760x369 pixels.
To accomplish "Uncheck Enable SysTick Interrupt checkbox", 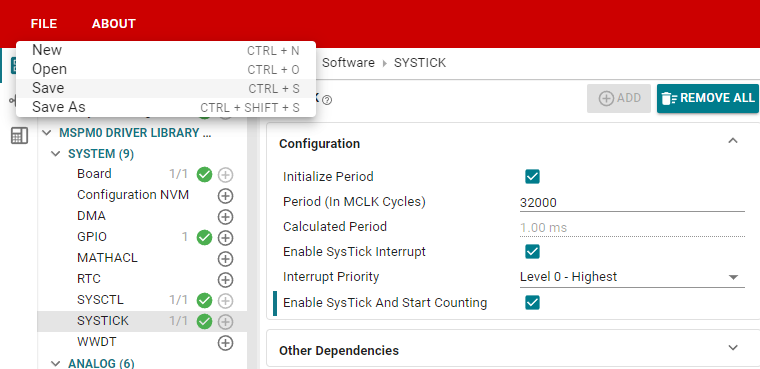I will coord(532,252).
